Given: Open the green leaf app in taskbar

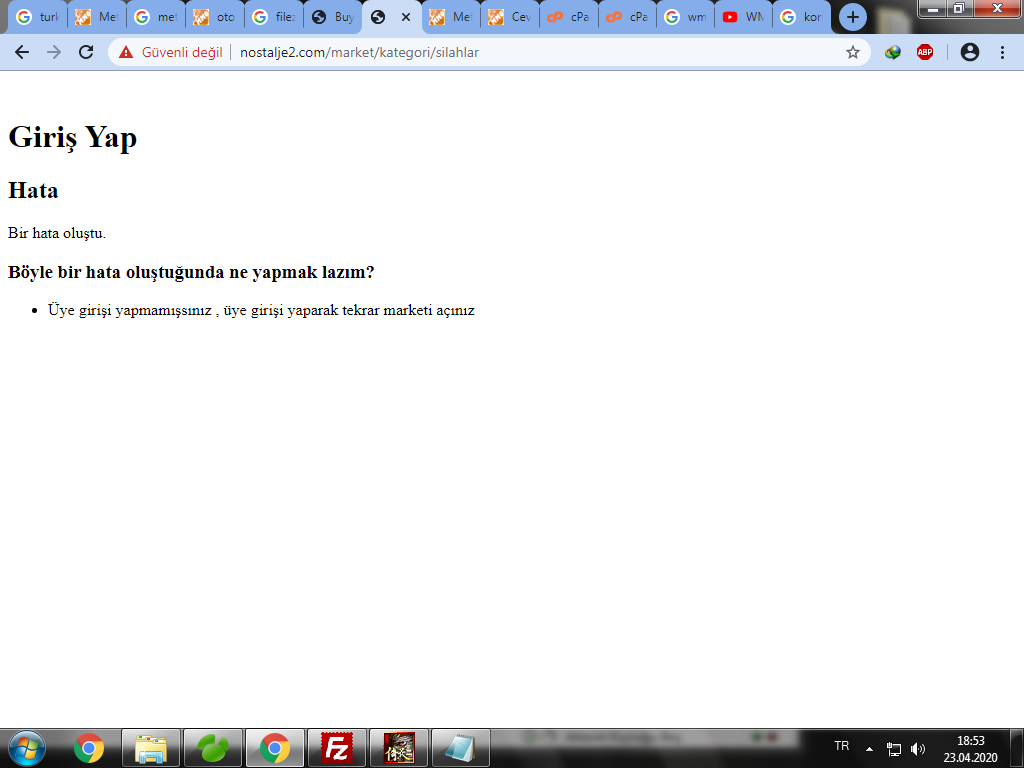Looking at the screenshot, I should click(213, 748).
